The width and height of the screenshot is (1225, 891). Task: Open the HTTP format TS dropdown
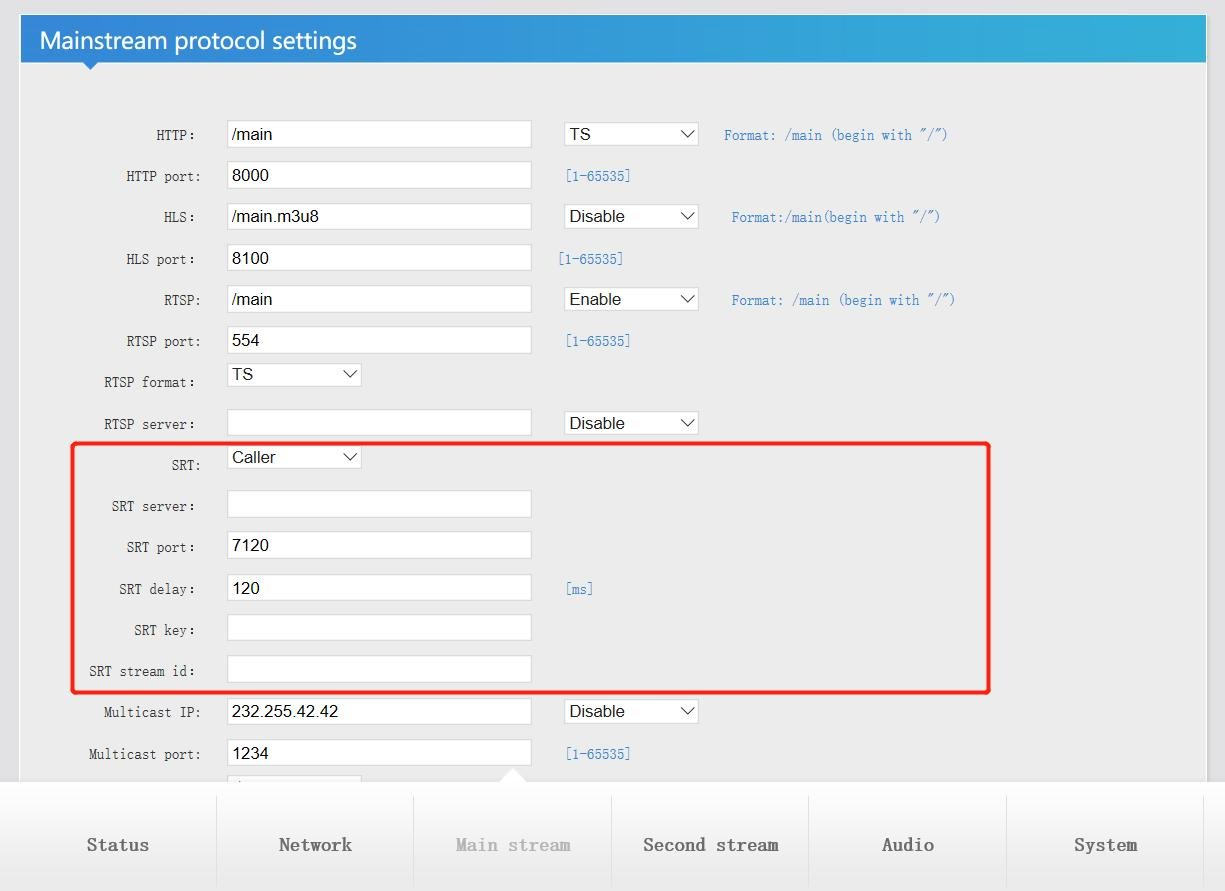click(631, 134)
